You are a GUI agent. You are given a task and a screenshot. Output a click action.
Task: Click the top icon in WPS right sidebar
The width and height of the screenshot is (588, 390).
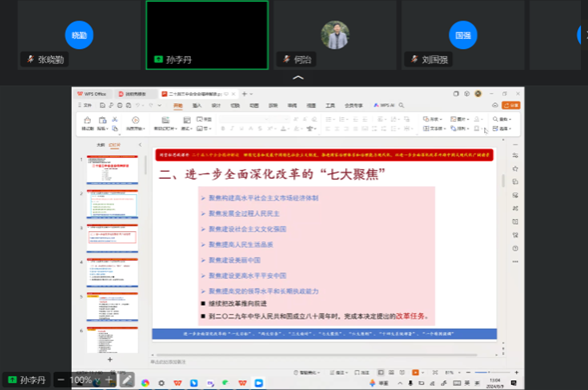[515, 155]
